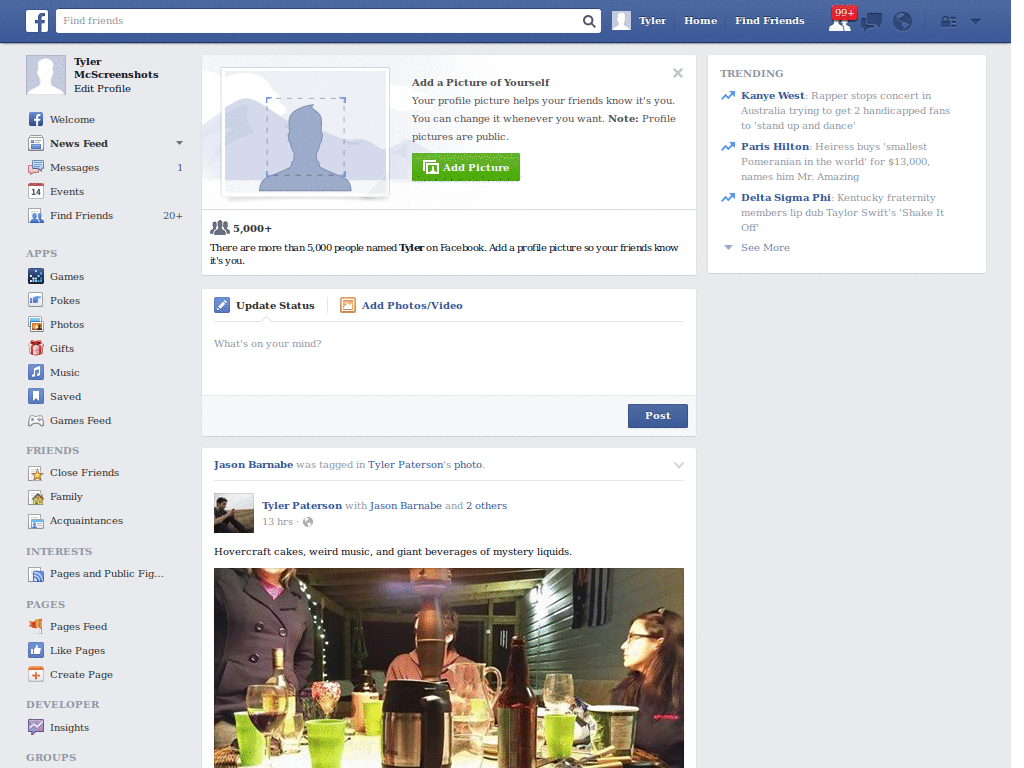Viewport: 1024px width, 768px height.
Task: Open the privacy shortcuts lock icon
Action: pos(948,22)
